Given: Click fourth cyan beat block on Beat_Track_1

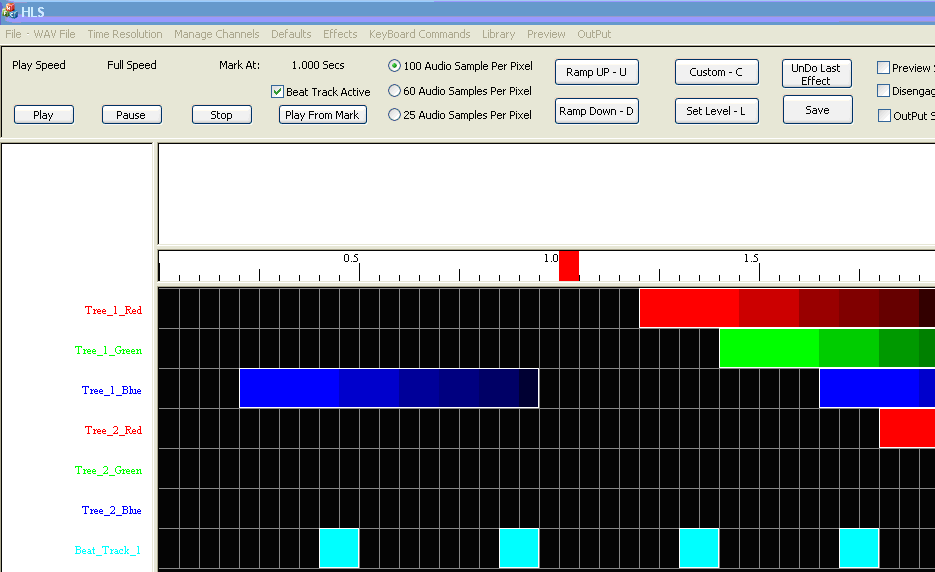Looking at the screenshot, I should click(x=859, y=548).
